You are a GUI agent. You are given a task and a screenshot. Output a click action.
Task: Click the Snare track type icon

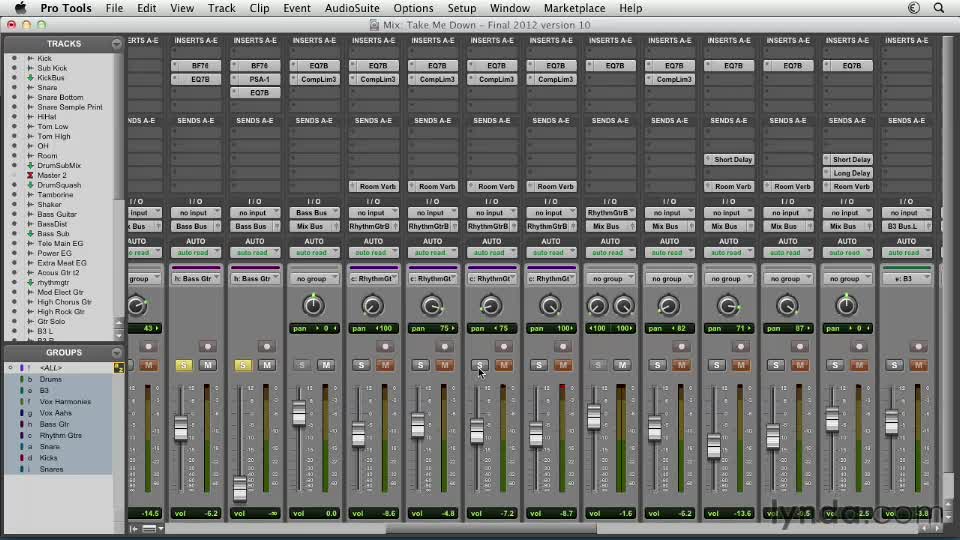pyautogui.click(x=30, y=88)
